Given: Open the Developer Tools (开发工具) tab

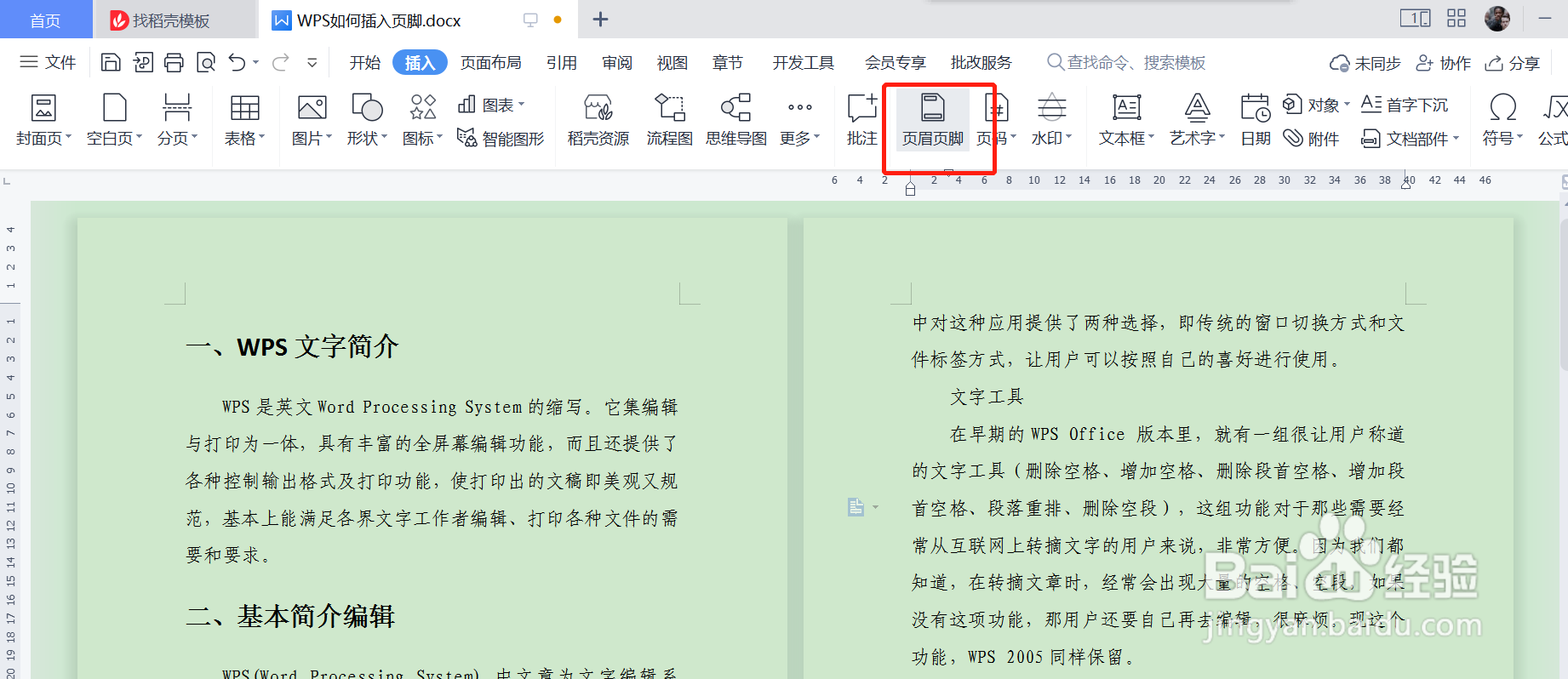Looking at the screenshot, I should point(804,62).
